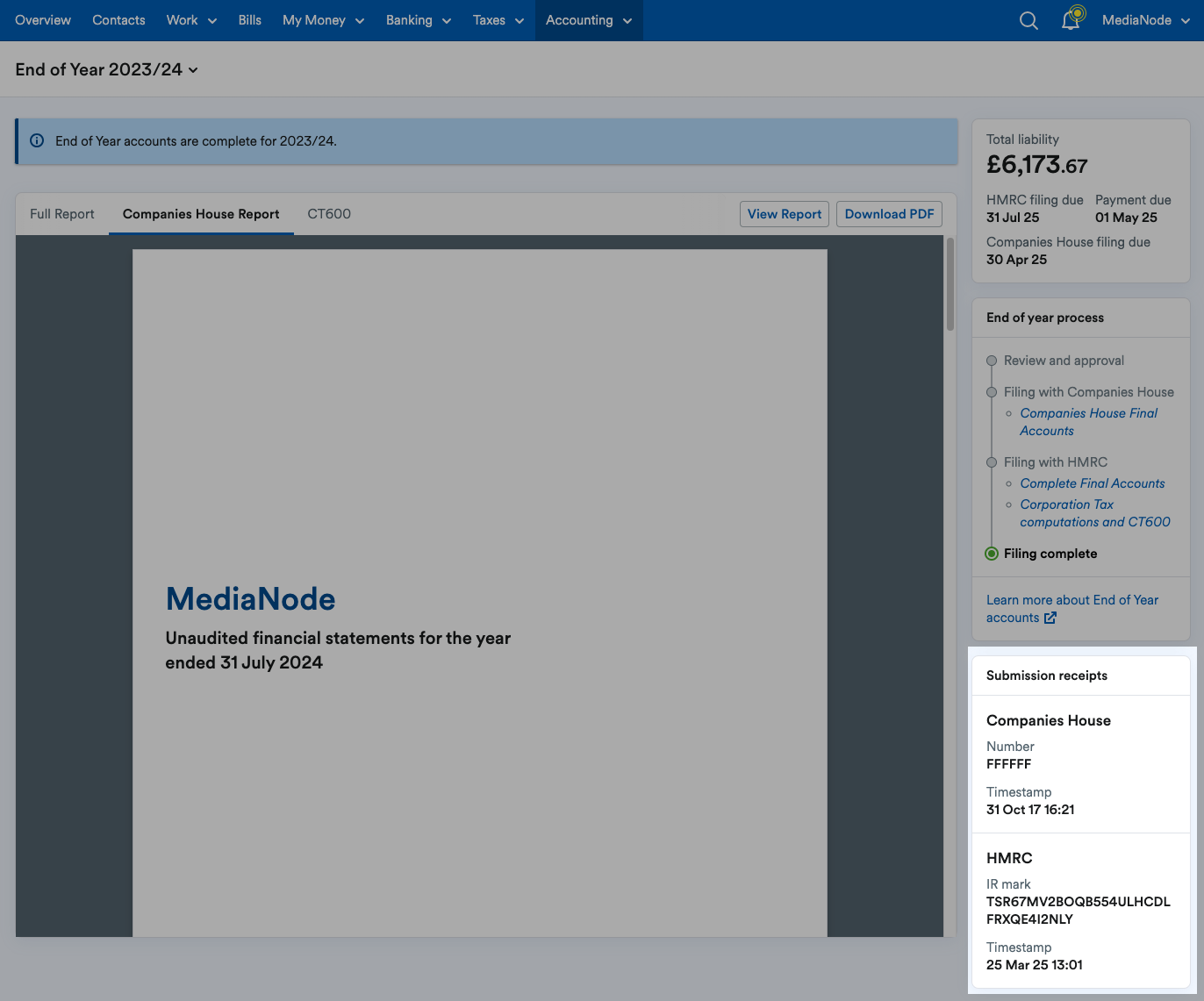Click the green Filing complete step marker
The image size is (1204, 1001).
pos(992,554)
